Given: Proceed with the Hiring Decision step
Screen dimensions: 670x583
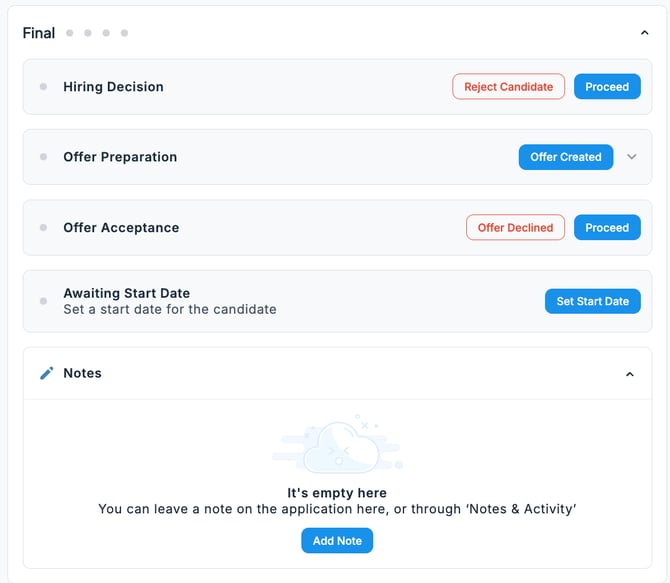Looking at the screenshot, I should click(607, 87).
